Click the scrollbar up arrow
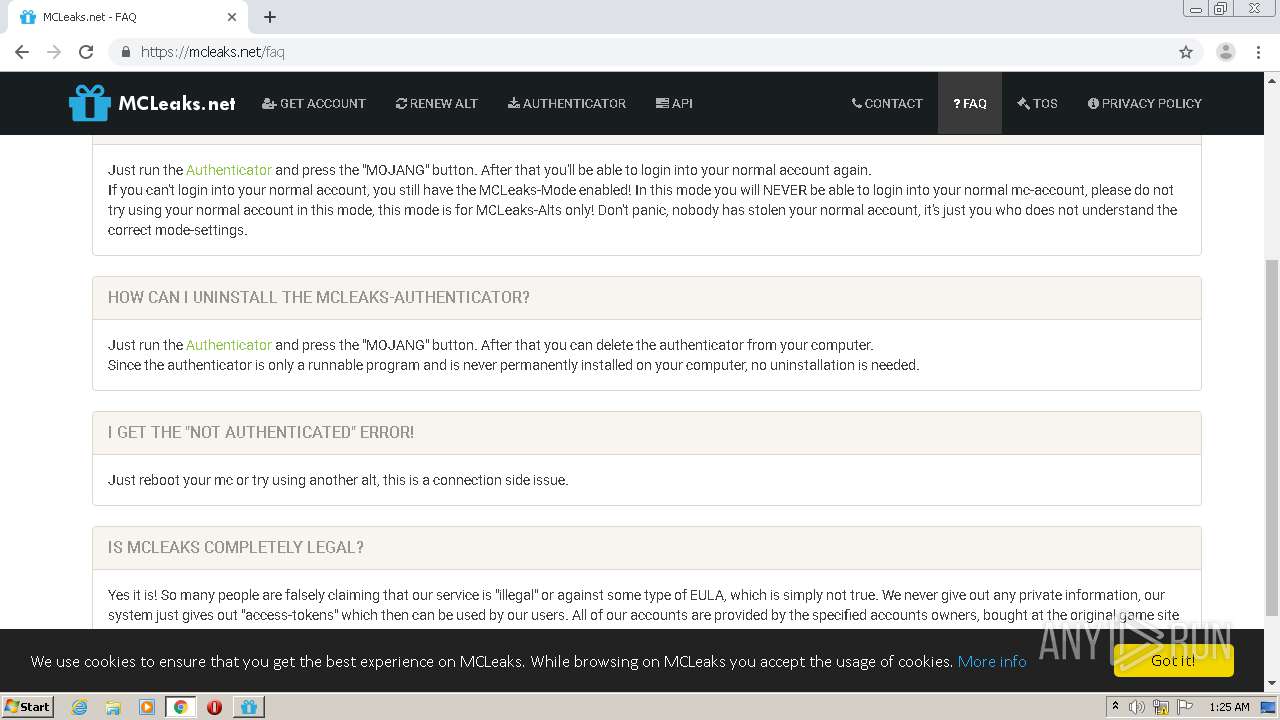Screen dimensions: 1280x720 (x=1272, y=79)
